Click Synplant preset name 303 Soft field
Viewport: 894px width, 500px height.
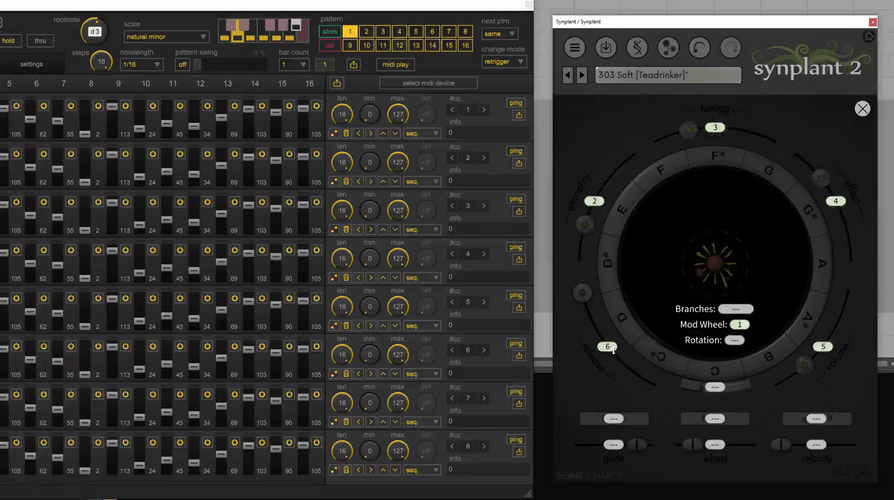(668, 75)
